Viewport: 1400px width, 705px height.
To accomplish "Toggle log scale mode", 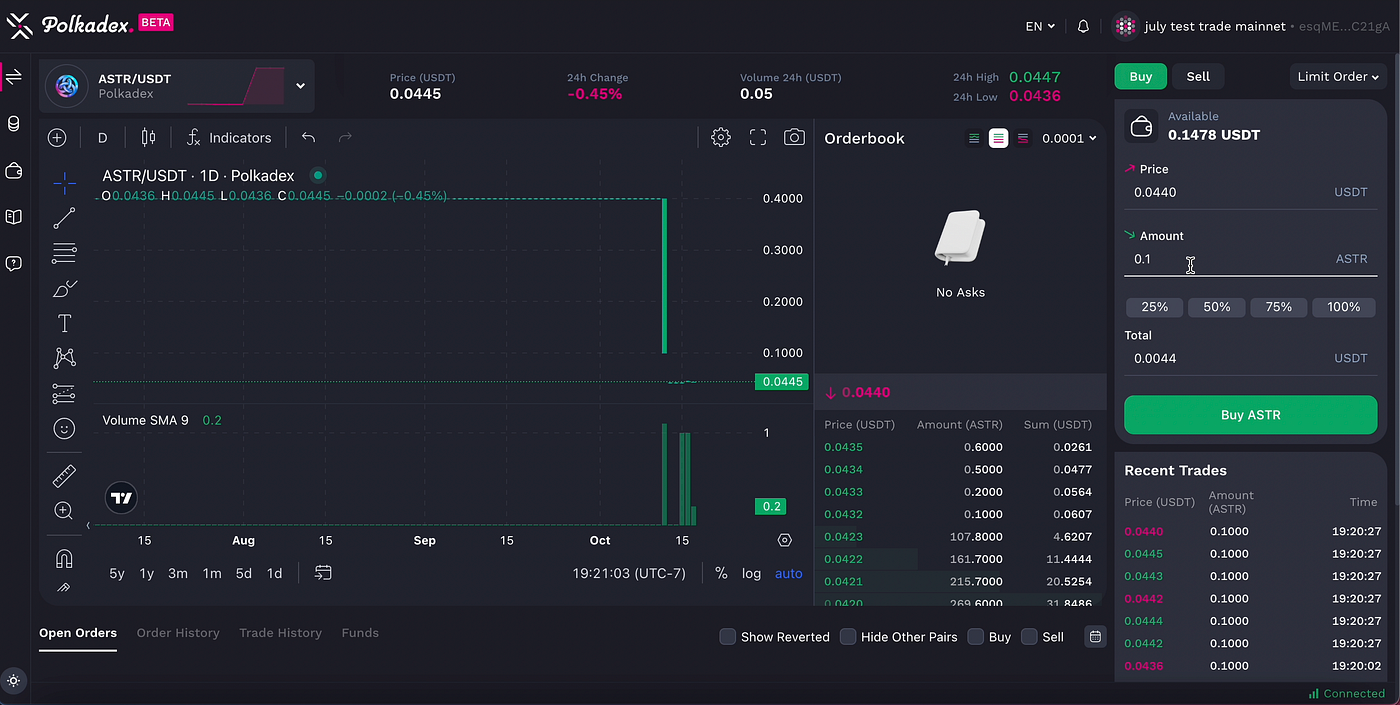I will [x=751, y=573].
